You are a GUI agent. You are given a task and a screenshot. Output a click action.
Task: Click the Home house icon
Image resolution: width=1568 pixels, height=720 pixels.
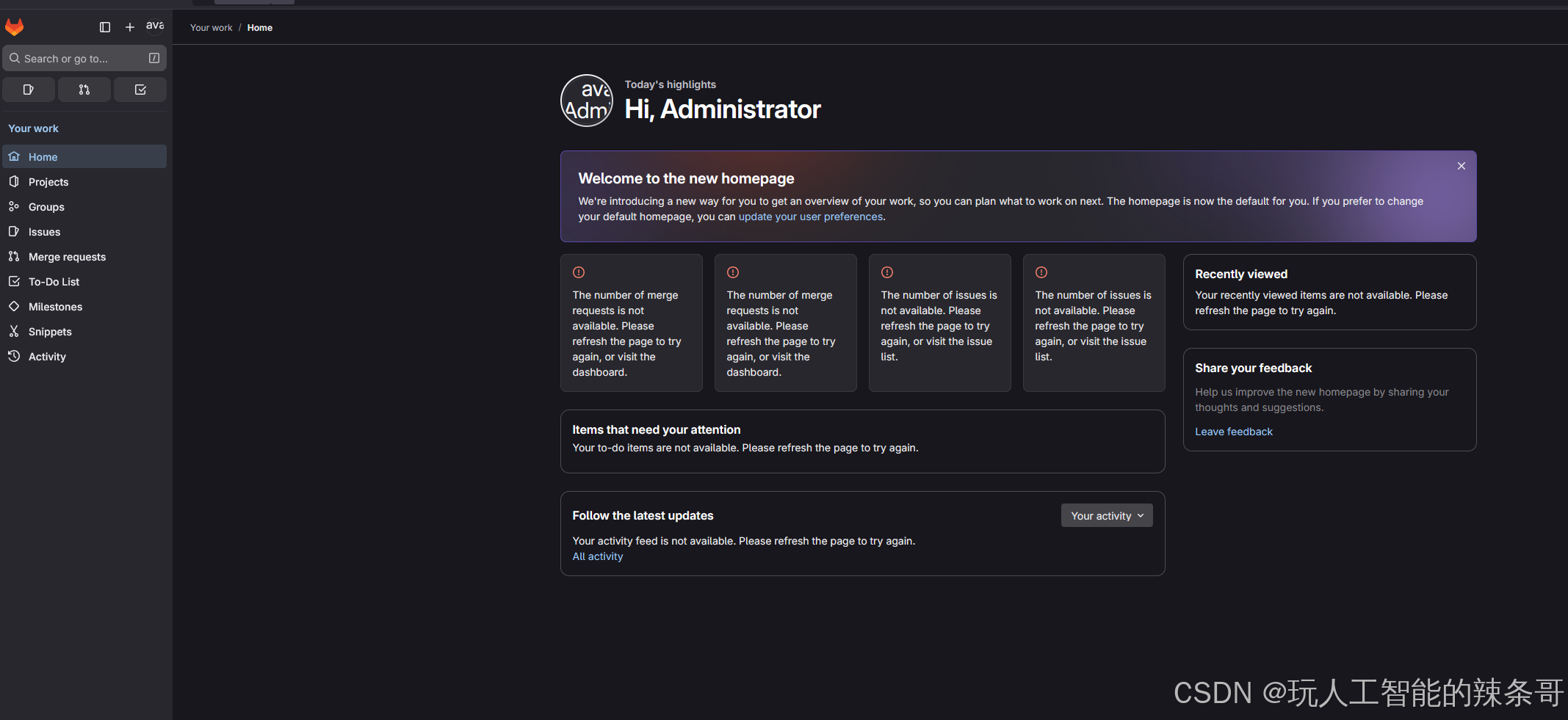pyautogui.click(x=14, y=156)
